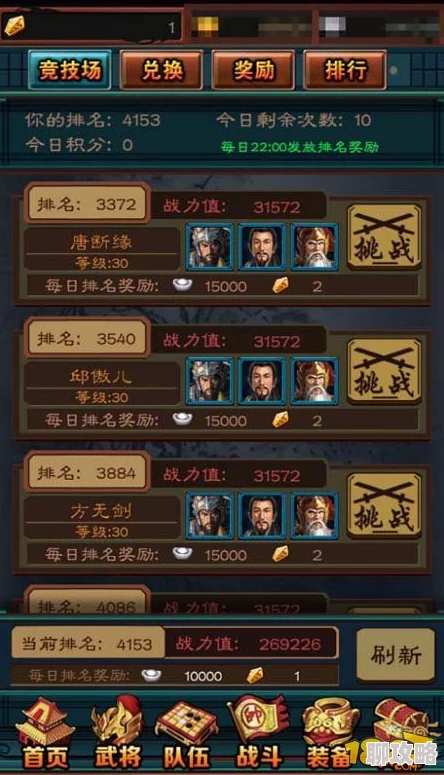The height and width of the screenshot is (775, 444).
Task: Switch to the 兑换 exchange tab
Action: 162,70
